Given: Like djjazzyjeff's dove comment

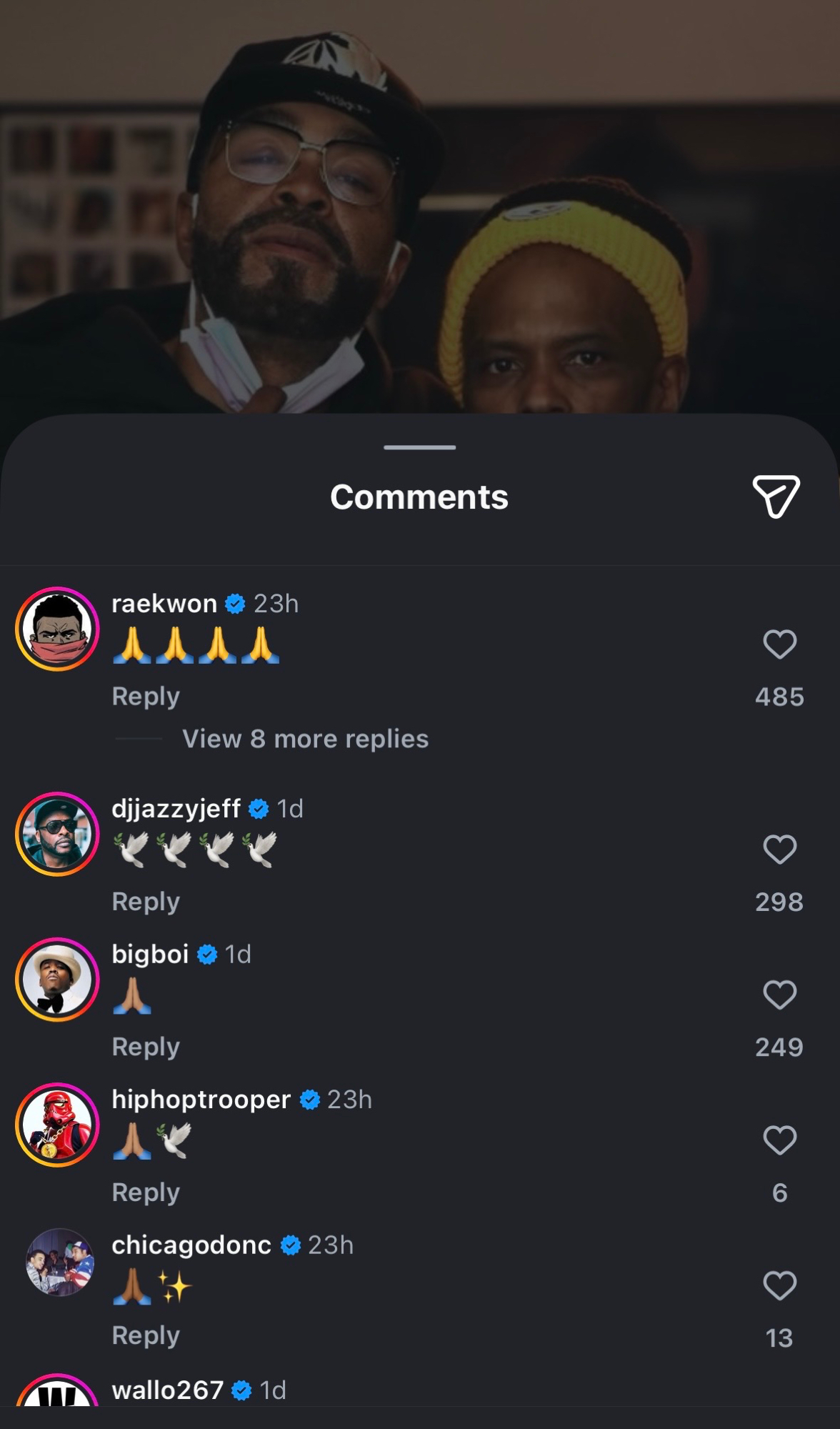Looking at the screenshot, I should point(779,849).
